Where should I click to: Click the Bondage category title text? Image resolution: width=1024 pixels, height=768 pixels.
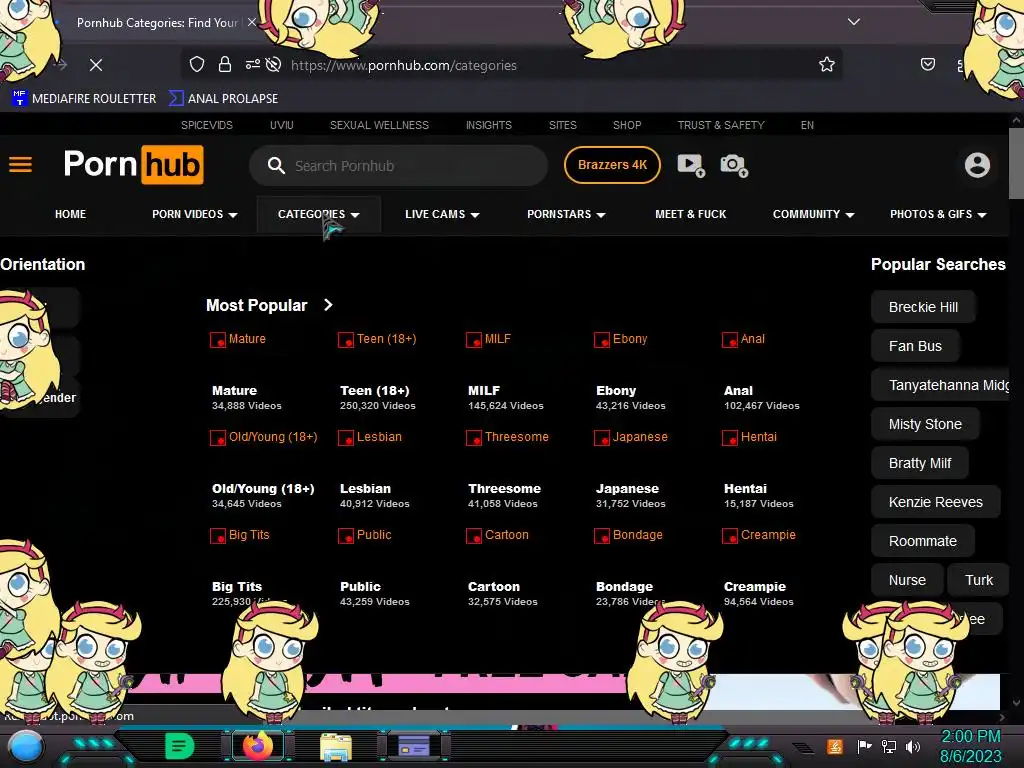click(x=624, y=586)
